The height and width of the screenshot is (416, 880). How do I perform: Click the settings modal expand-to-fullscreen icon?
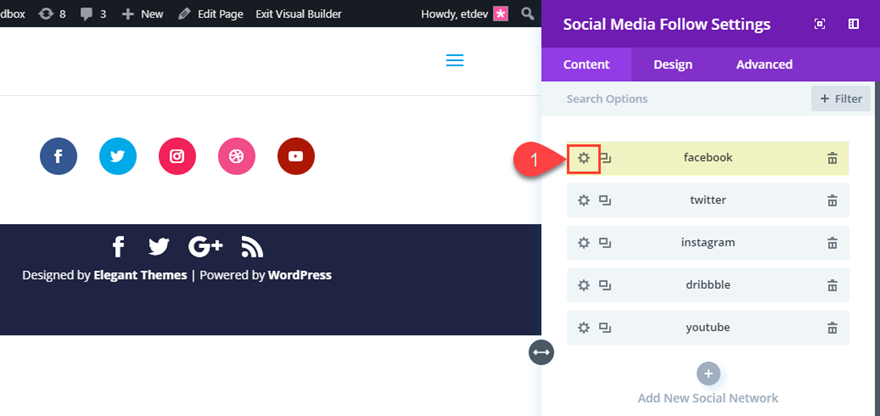point(819,24)
